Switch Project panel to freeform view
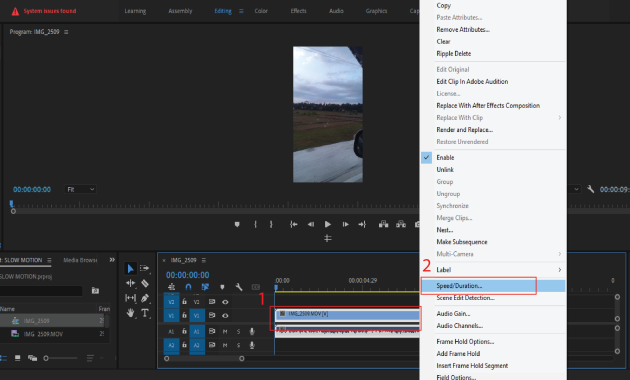Screen dimensions: 630x380 [33, 358]
